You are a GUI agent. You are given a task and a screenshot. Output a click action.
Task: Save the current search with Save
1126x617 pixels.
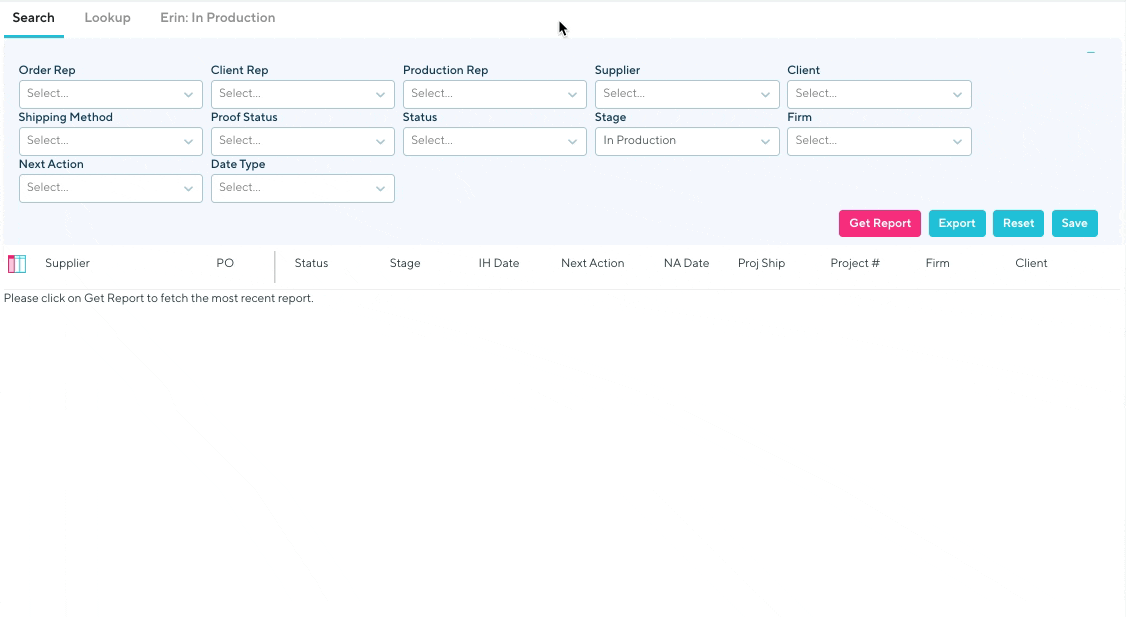pyautogui.click(x=1074, y=223)
